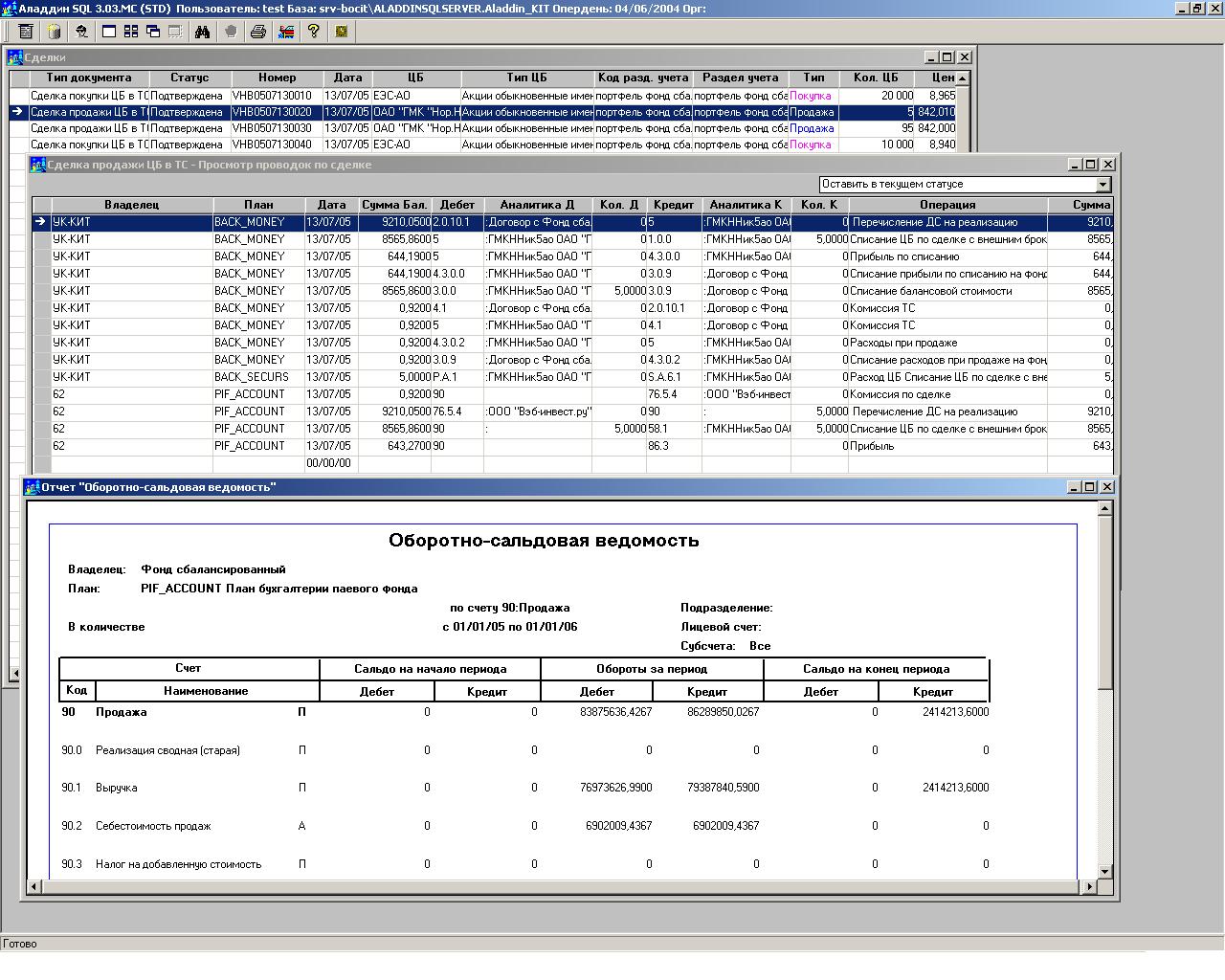Click the report vertical scrollbar thumb
This screenshot has height=980, width=1225.
[x=1105, y=602]
